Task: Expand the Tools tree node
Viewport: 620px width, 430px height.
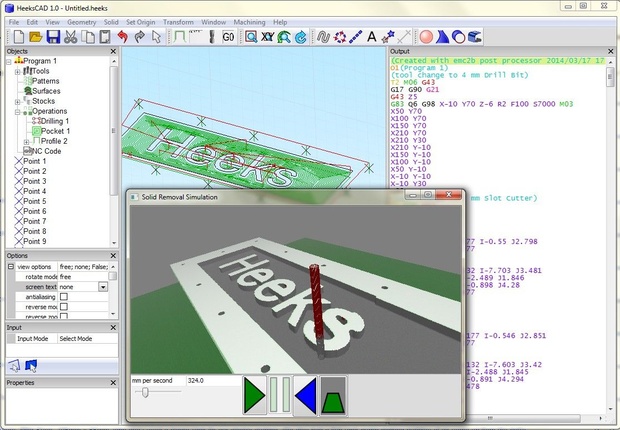Action: (17, 72)
